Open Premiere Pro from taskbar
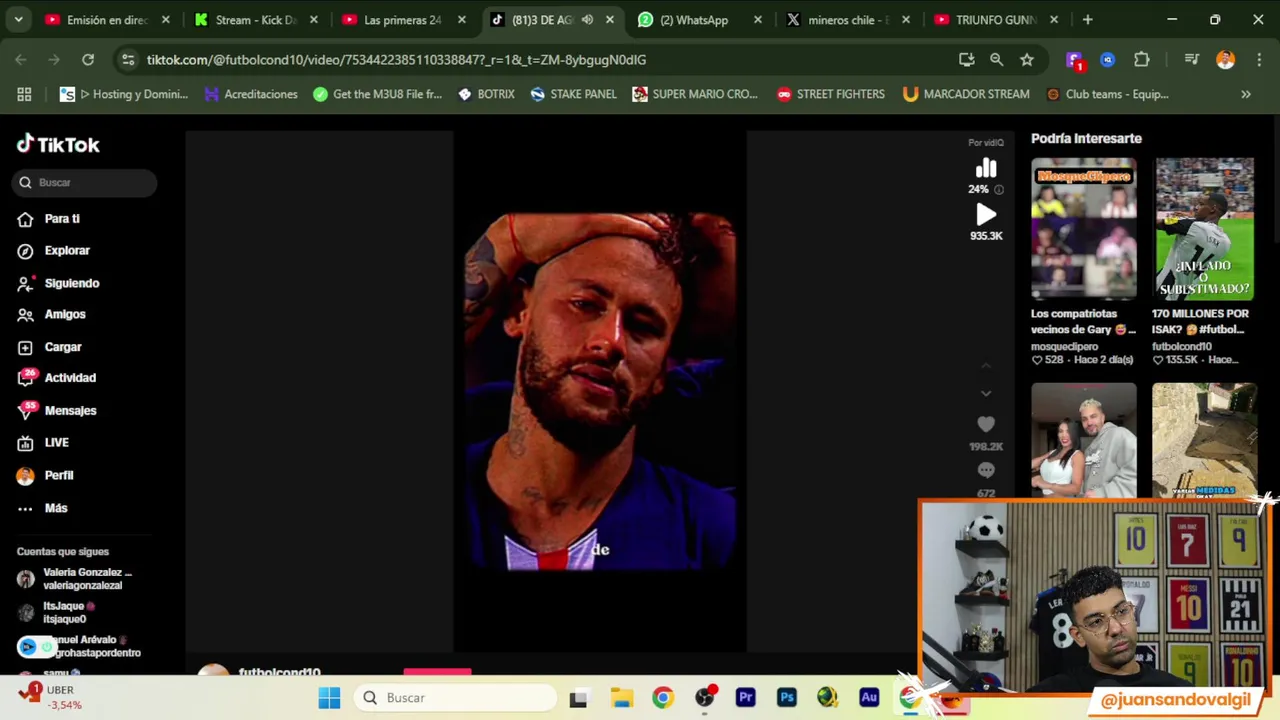 point(745,698)
